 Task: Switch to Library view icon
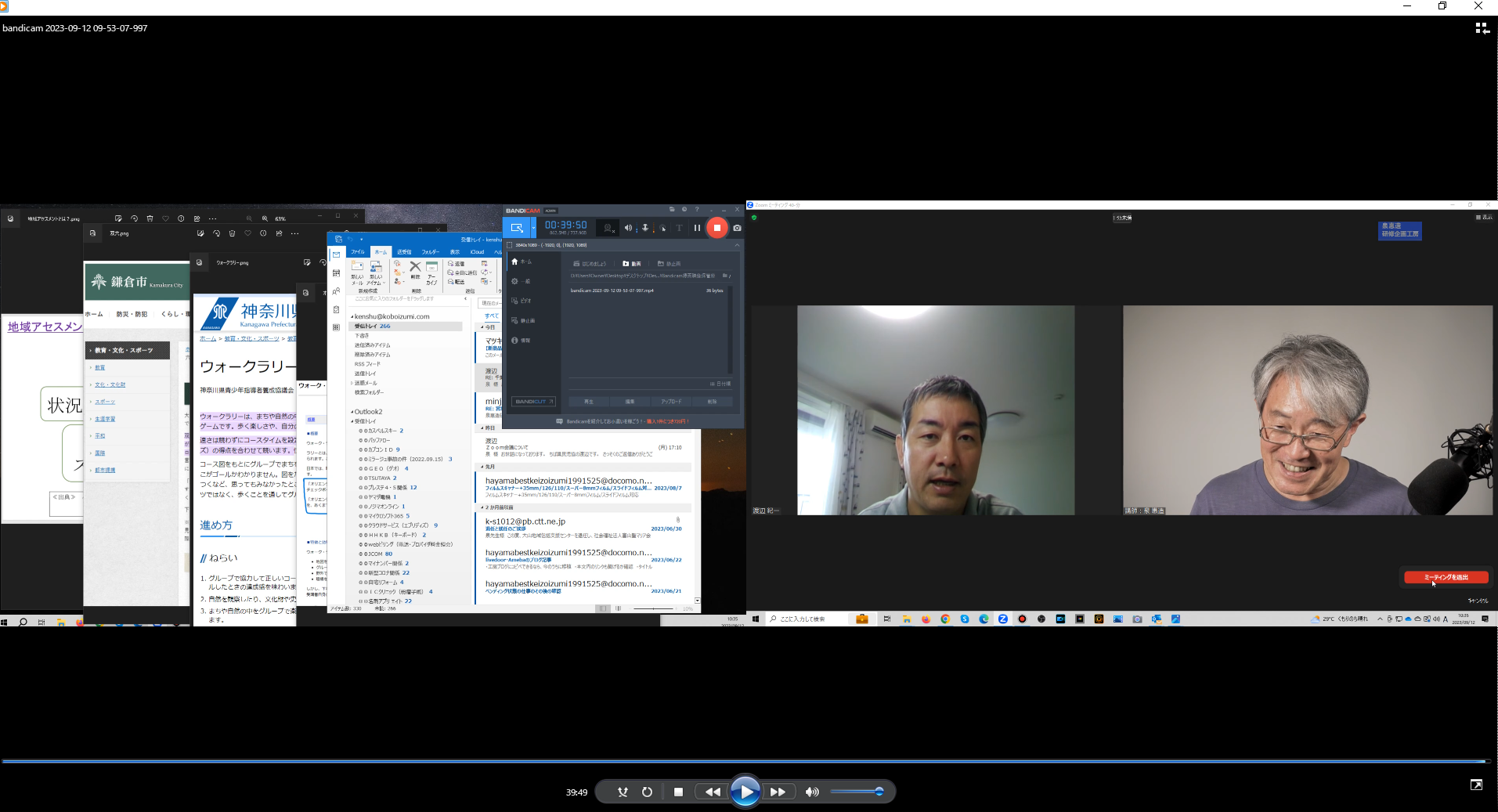click(1482, 28)
